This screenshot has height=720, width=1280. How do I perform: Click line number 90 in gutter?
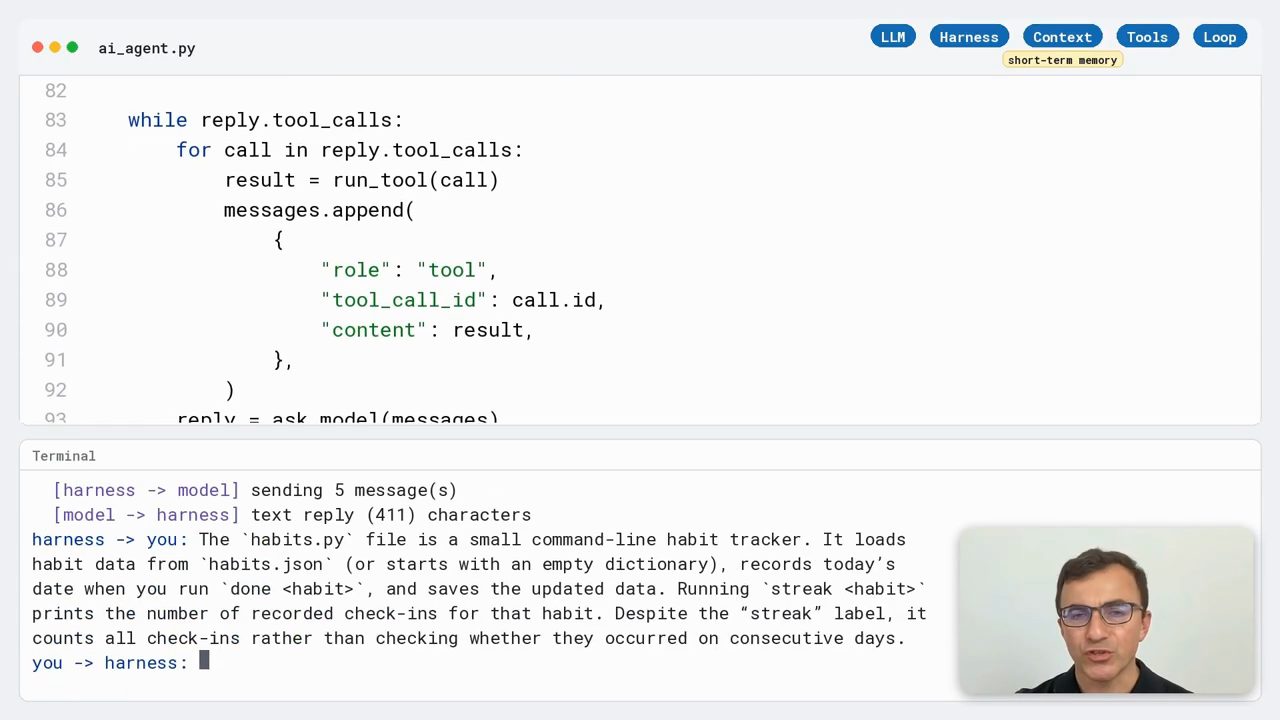click(x=56, y=330)
